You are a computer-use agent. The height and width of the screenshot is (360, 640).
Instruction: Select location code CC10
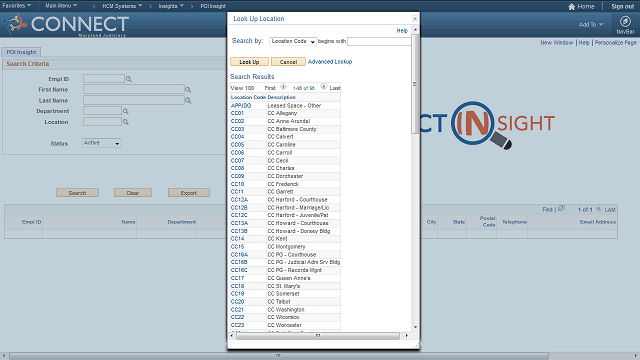click(x=238, y=184)
